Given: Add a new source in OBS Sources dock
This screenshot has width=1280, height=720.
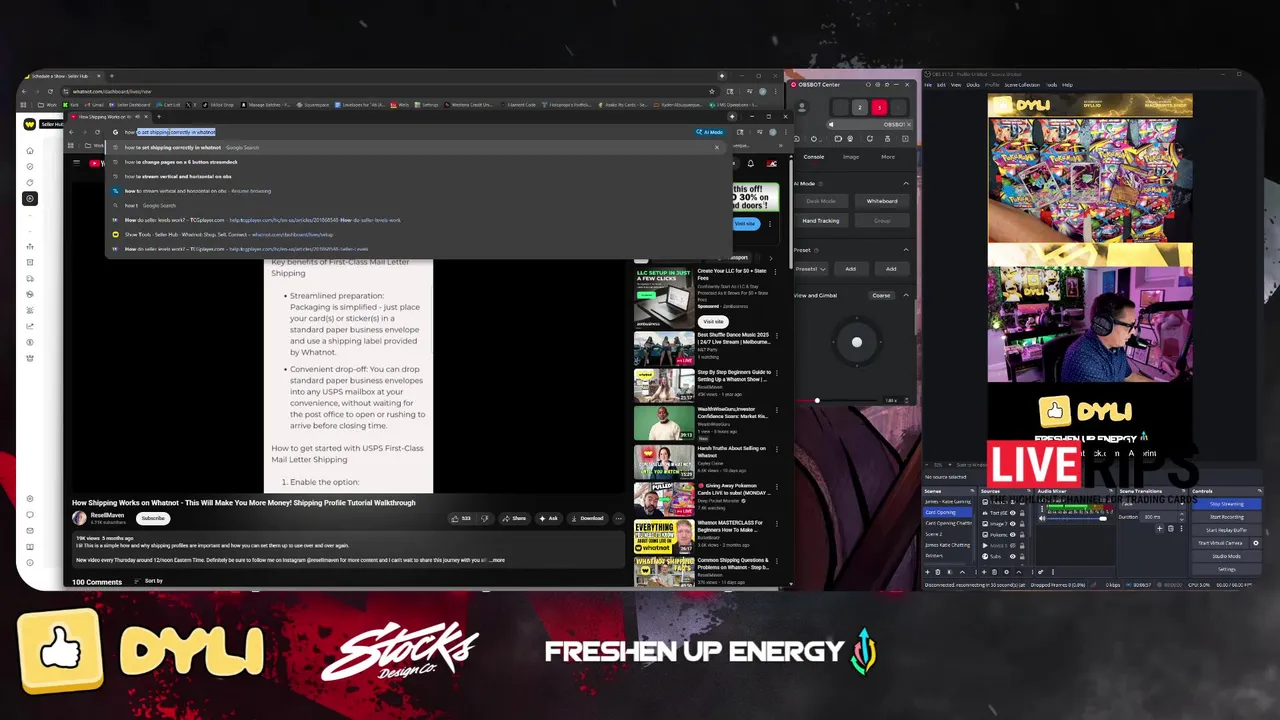Looking at the screenshot, I should pyautogui.click(x=984, y=572).
